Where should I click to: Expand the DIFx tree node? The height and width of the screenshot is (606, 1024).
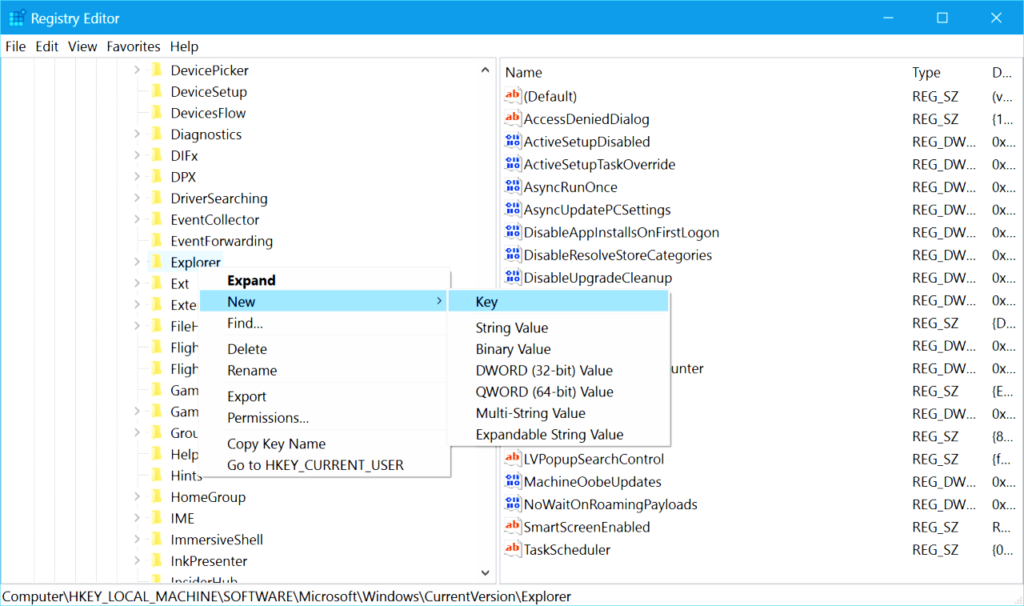point(137,155)
